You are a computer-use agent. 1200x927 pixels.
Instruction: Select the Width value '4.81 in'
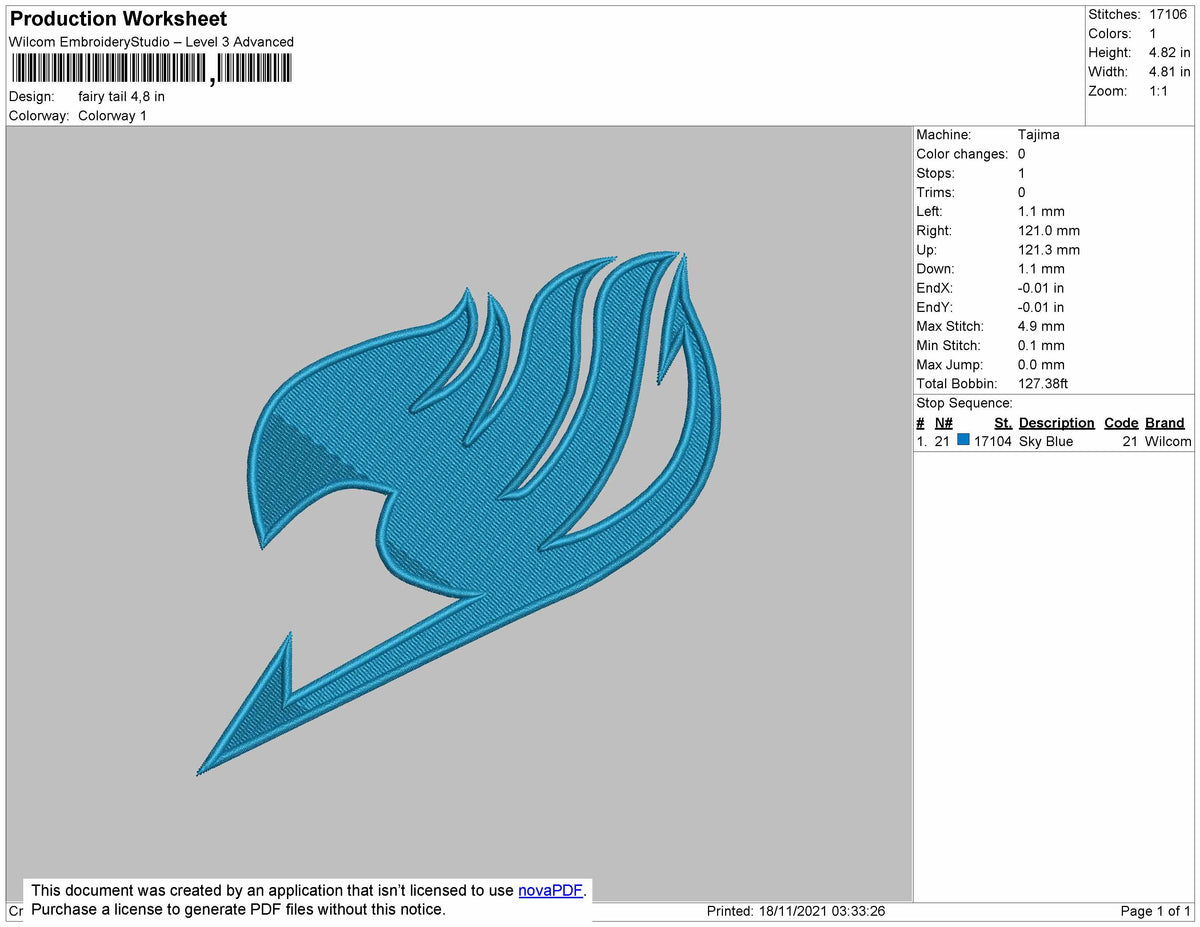coord(1170,72)
